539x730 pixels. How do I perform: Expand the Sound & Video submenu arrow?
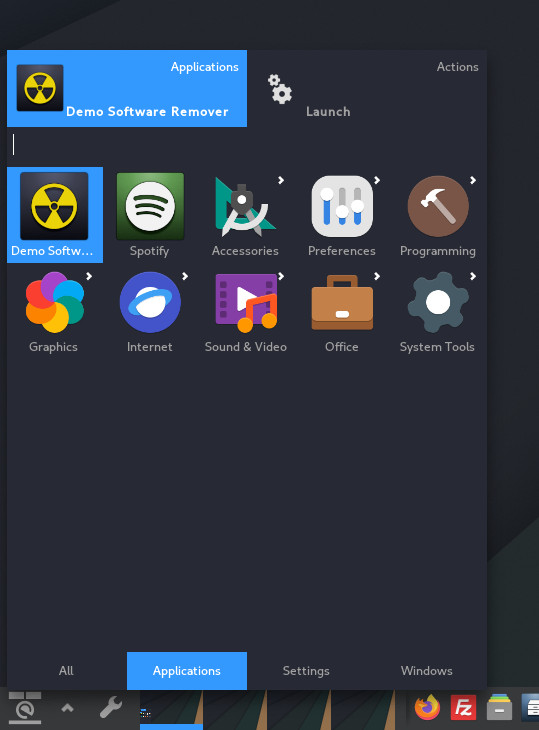pyautogui.click(x=281, y=277)
